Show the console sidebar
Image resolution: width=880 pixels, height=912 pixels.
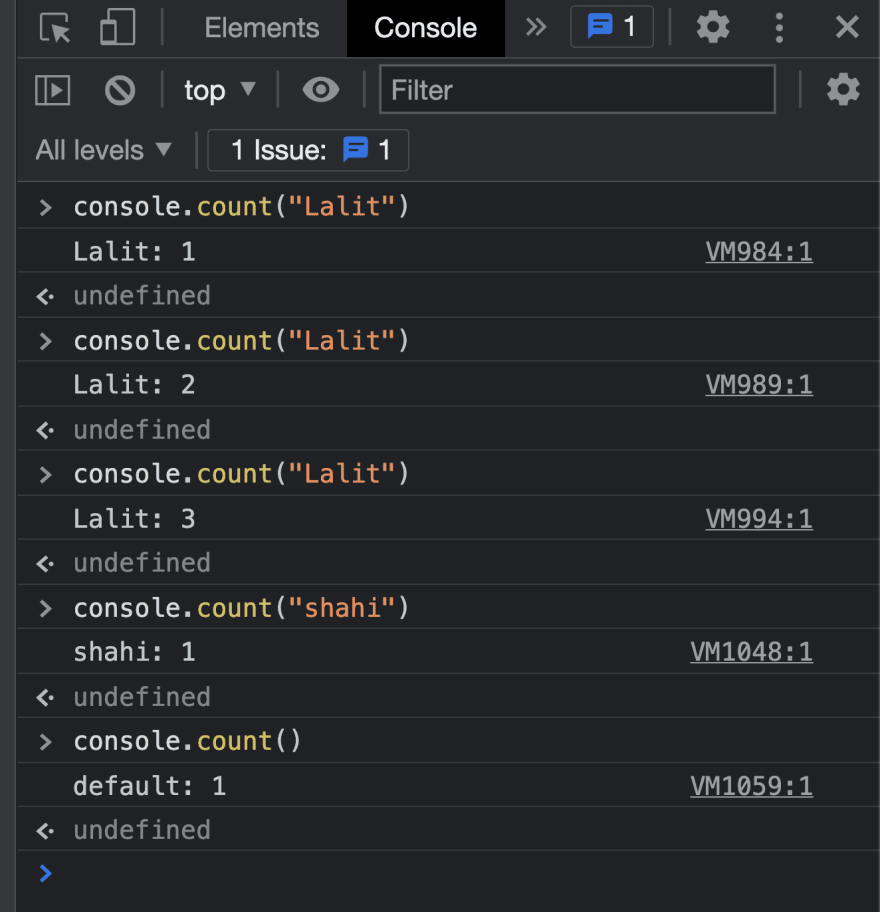point(52,90)
